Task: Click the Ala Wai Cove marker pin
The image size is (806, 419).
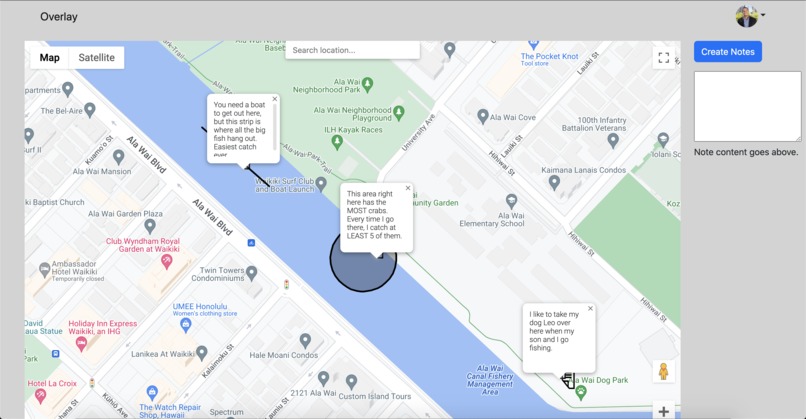Action: click(x=482, y=116)
